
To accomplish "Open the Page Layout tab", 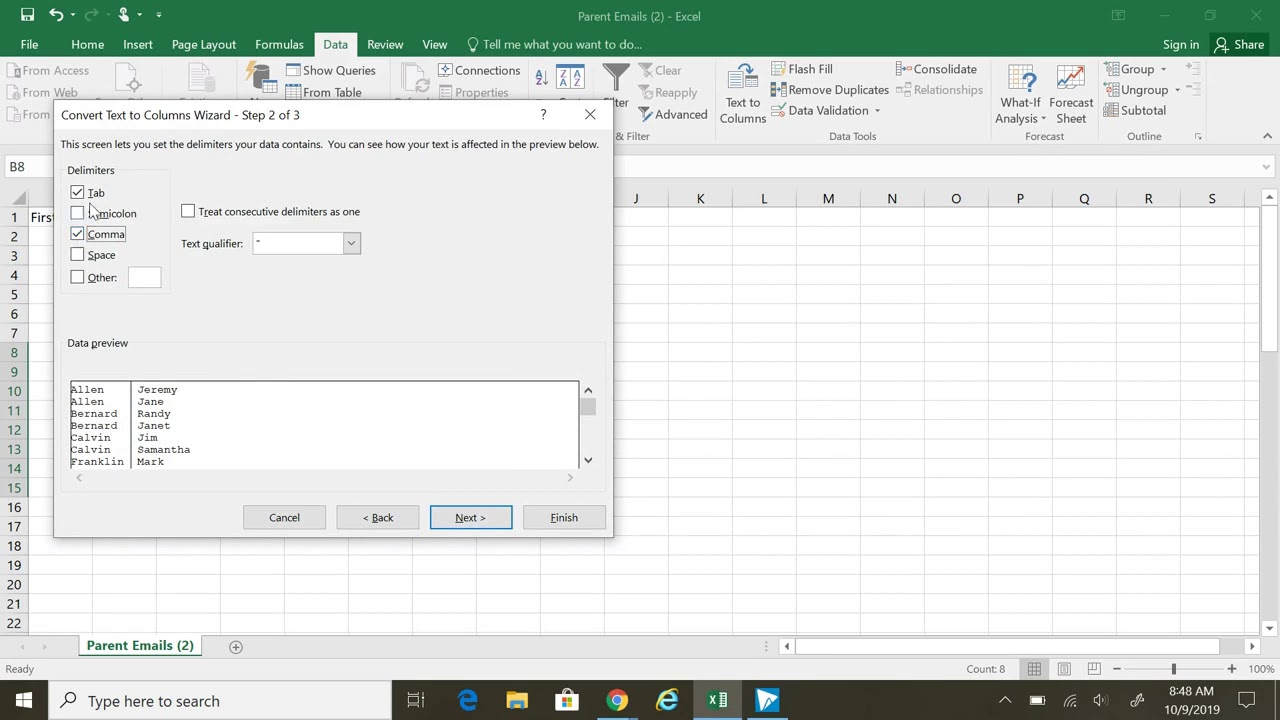I will 203,44.
